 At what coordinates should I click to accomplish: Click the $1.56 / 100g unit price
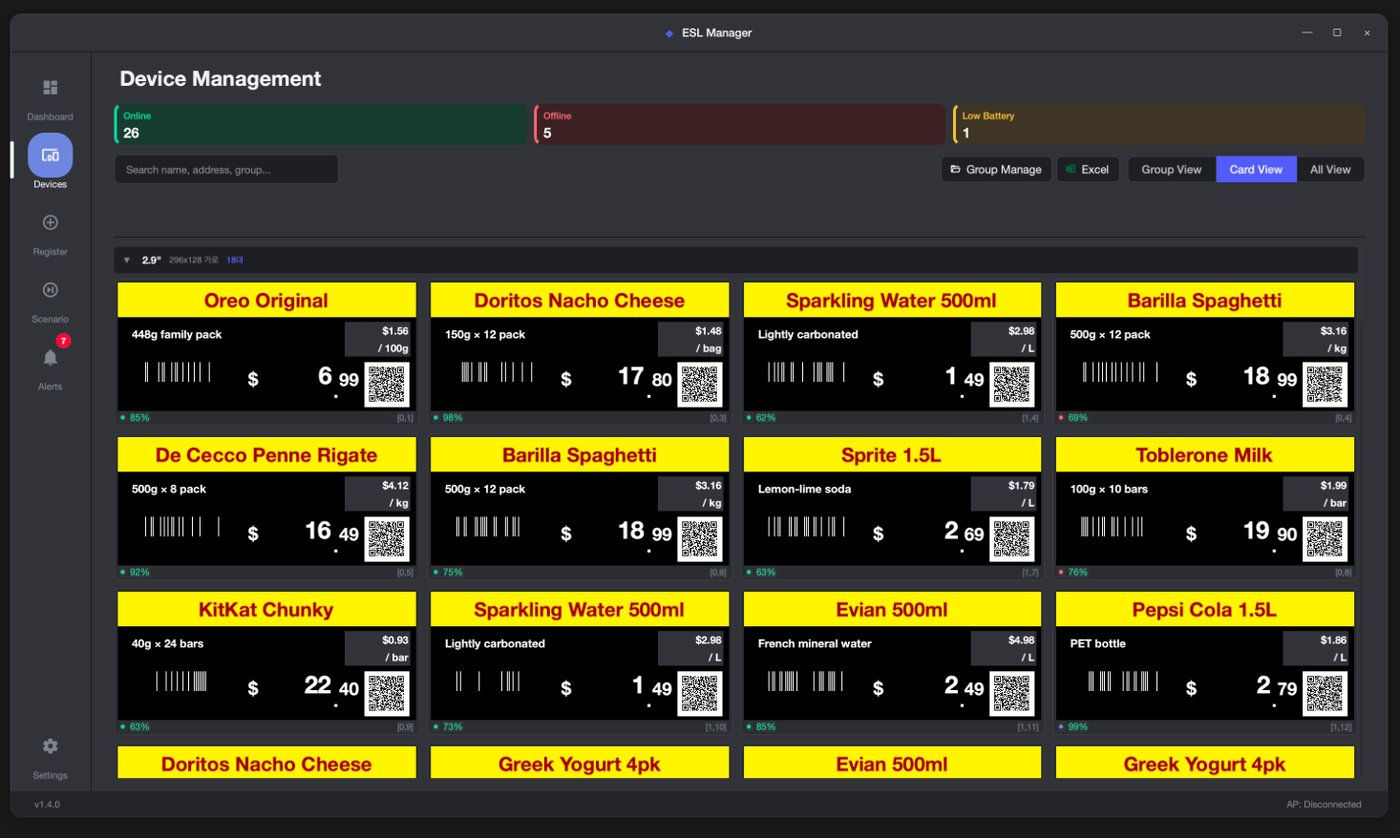coord(378,339)
